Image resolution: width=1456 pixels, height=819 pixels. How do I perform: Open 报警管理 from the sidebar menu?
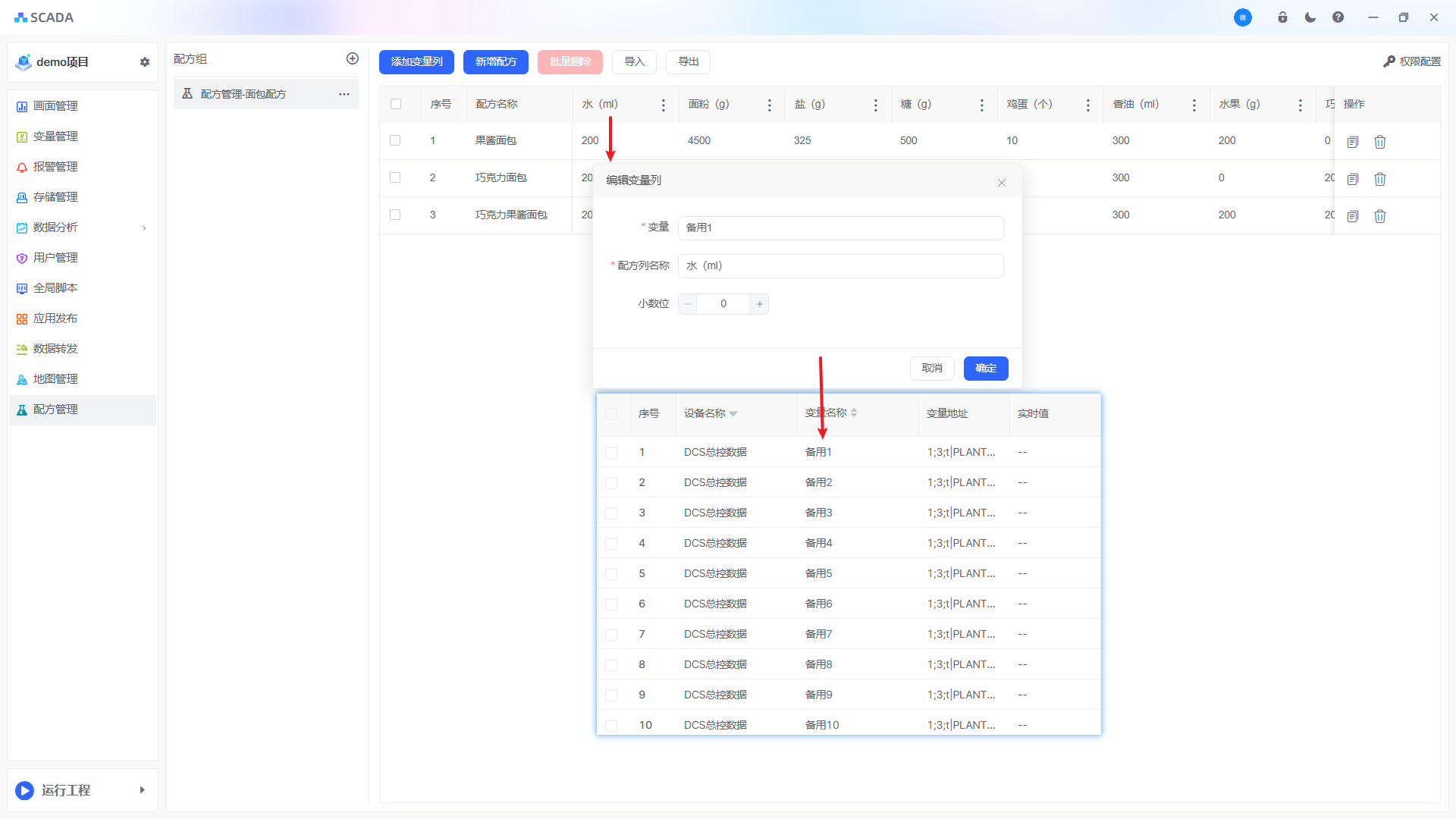[55, 167]
